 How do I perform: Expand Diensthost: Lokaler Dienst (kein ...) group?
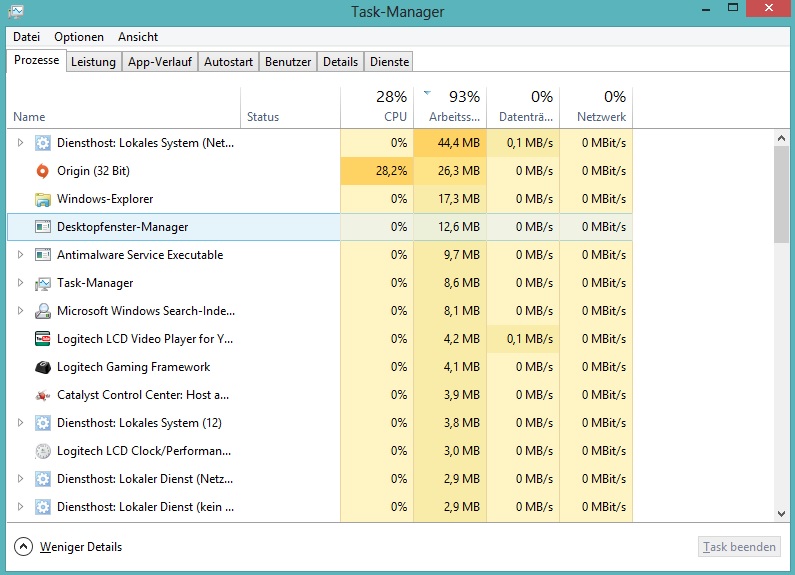[20, 506]
